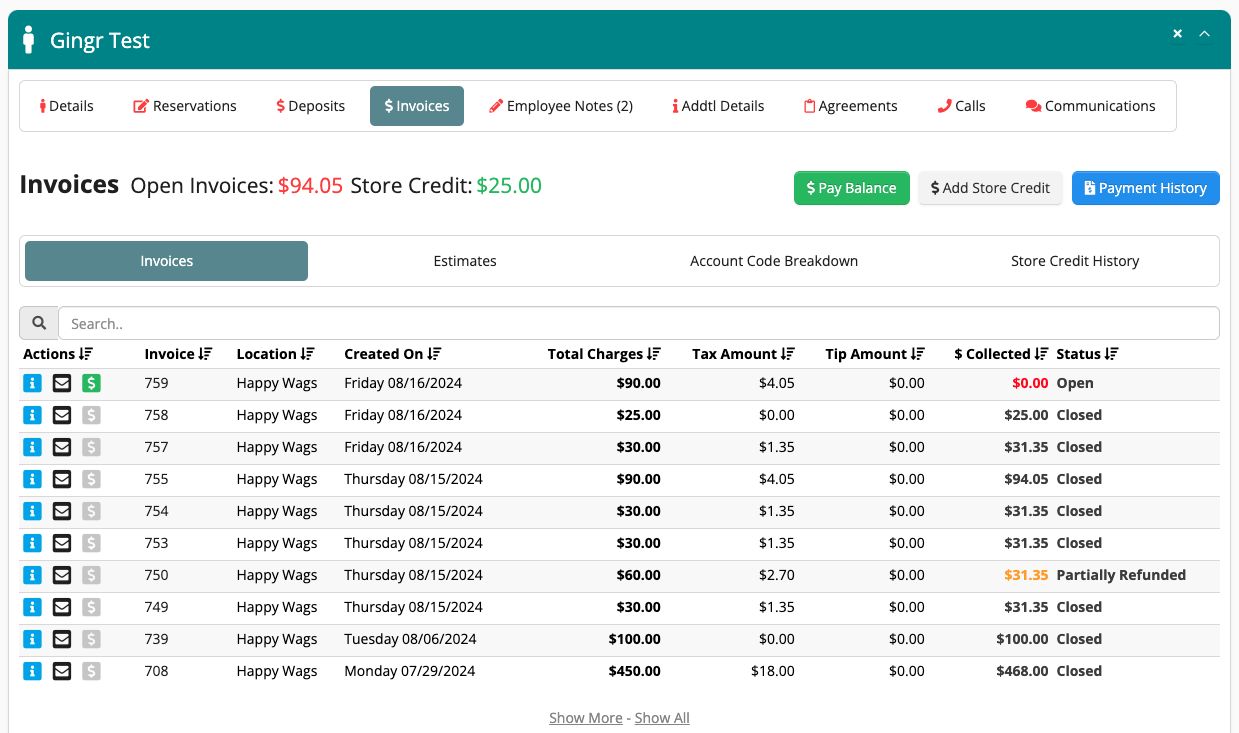Image resolution: width=1239 pixels, height=733 pixels.
Task: Toggle sorting on the Created On column
Action: tap(393, 353)
